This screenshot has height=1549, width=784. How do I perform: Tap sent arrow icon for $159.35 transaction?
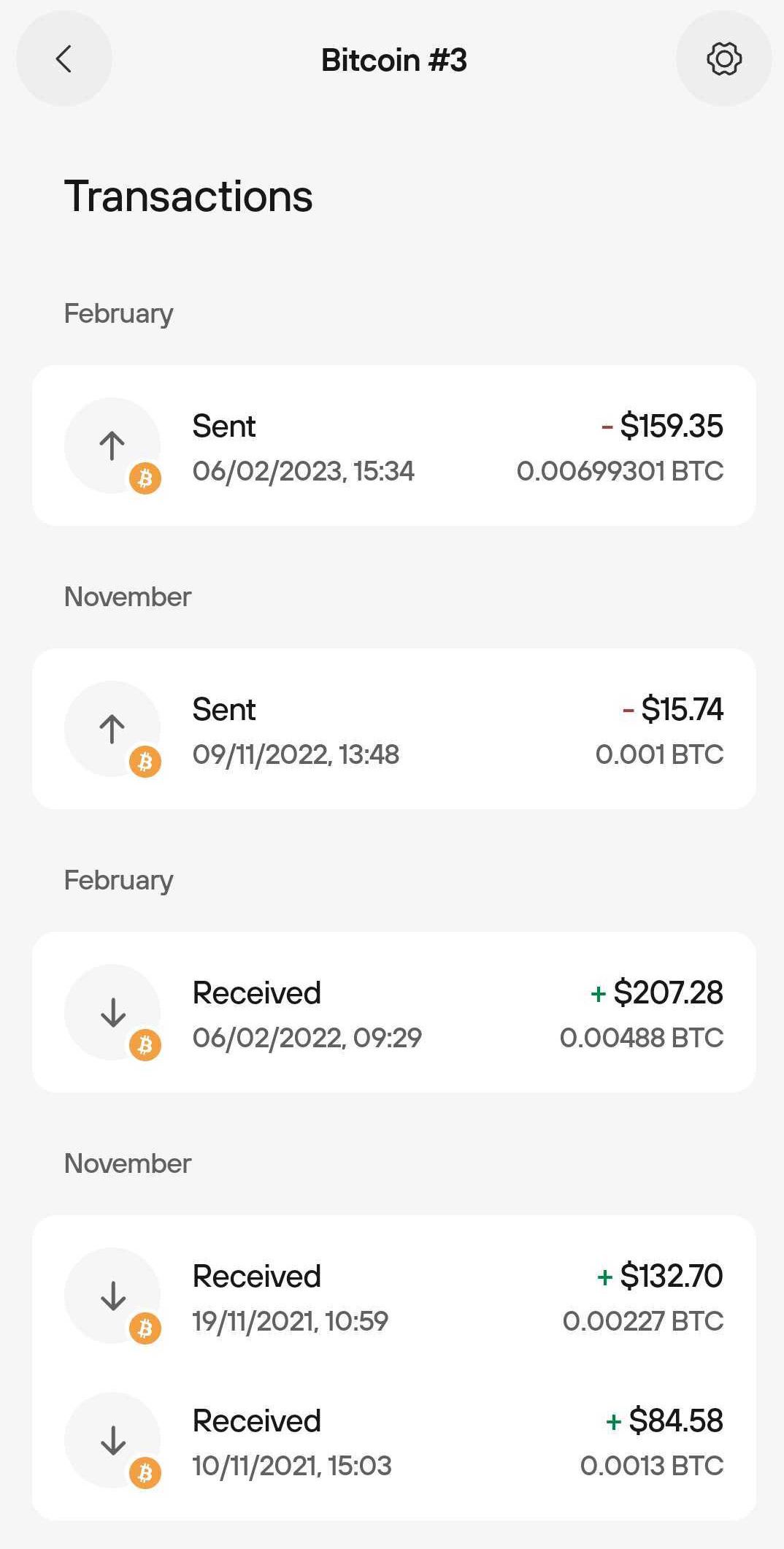tap(112, 445)
